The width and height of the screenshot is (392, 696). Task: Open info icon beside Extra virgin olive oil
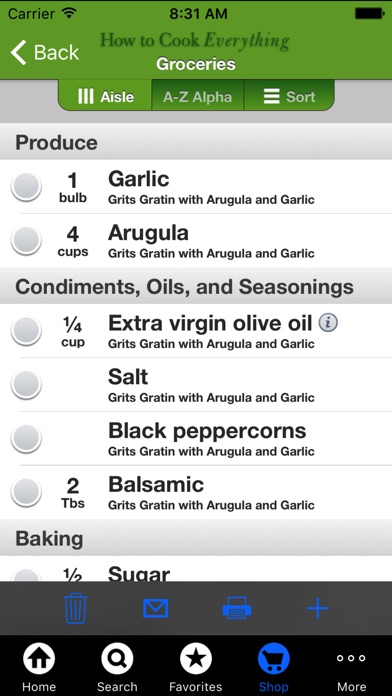[328, 323]
